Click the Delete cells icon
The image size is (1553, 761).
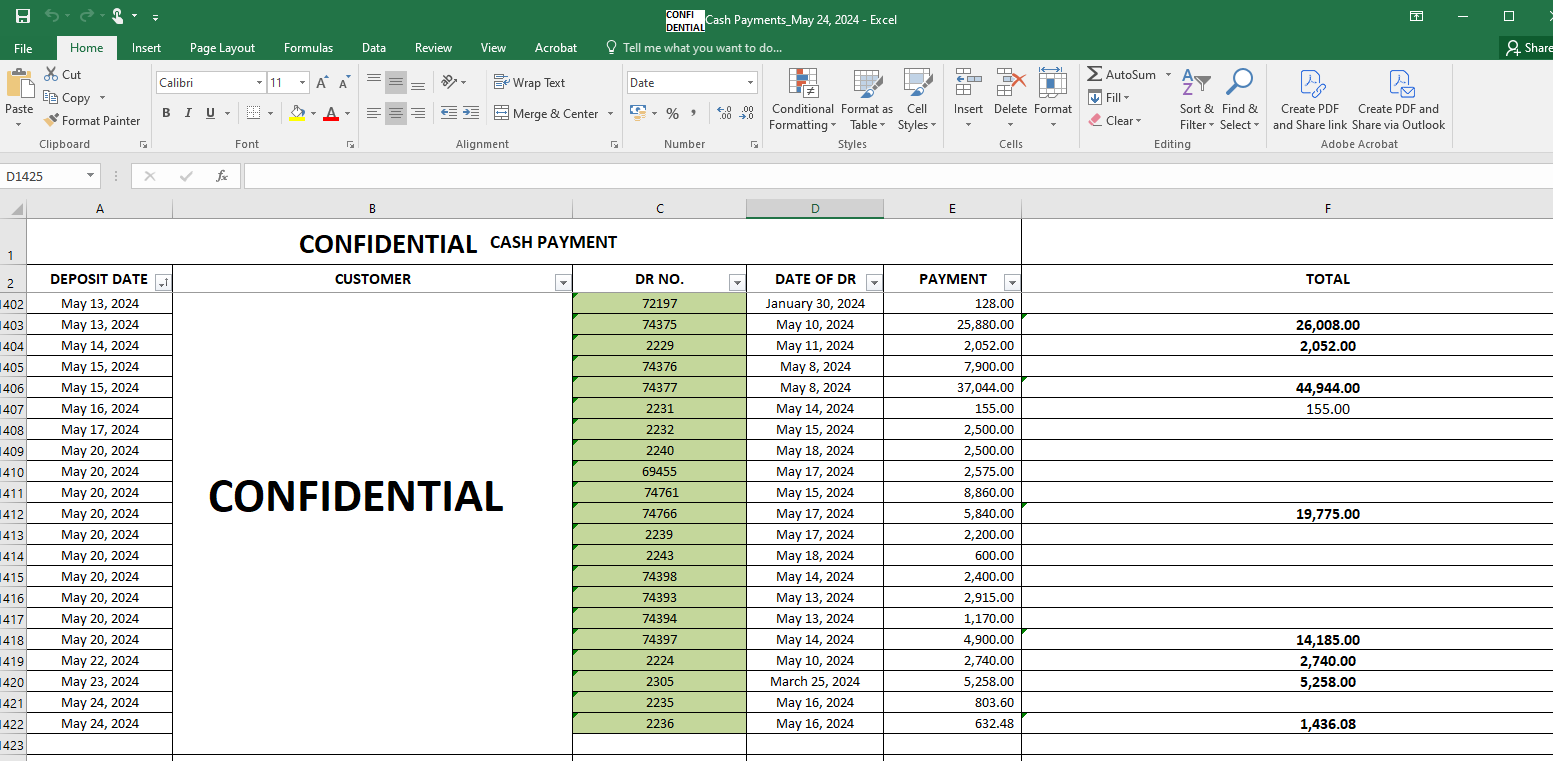click(1011, 84)
